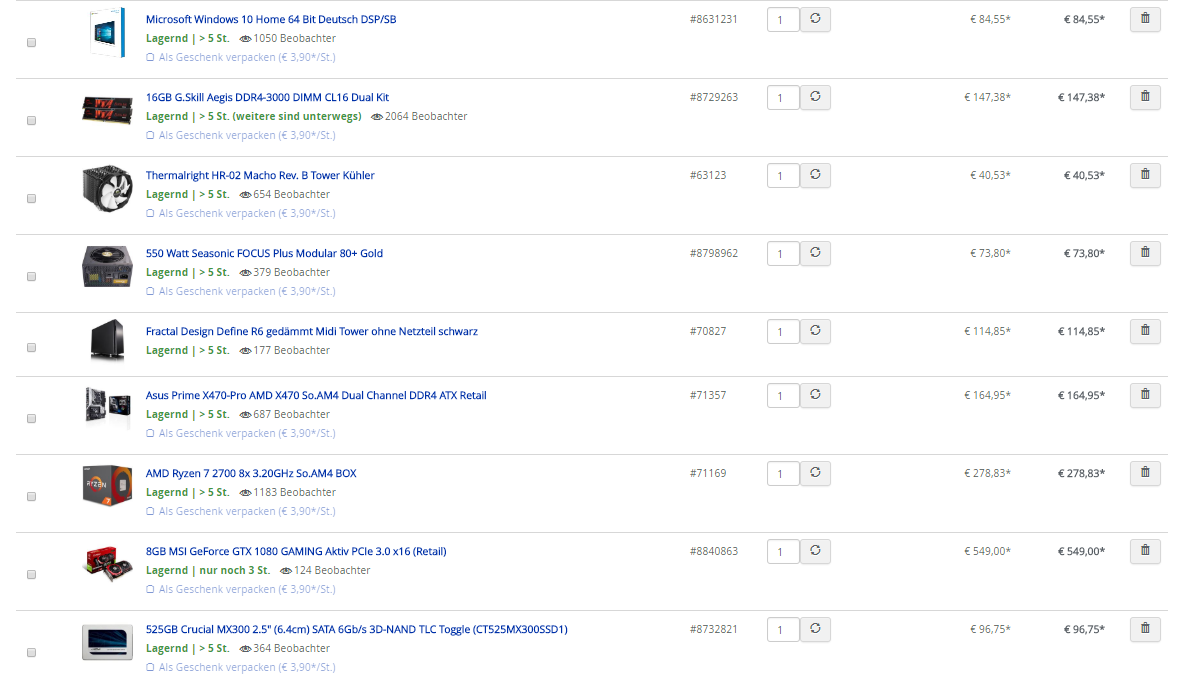1197x688 pixels.
Task: Refresh quantity for Thermalright Macho cooler
Action: coord(815,175)
